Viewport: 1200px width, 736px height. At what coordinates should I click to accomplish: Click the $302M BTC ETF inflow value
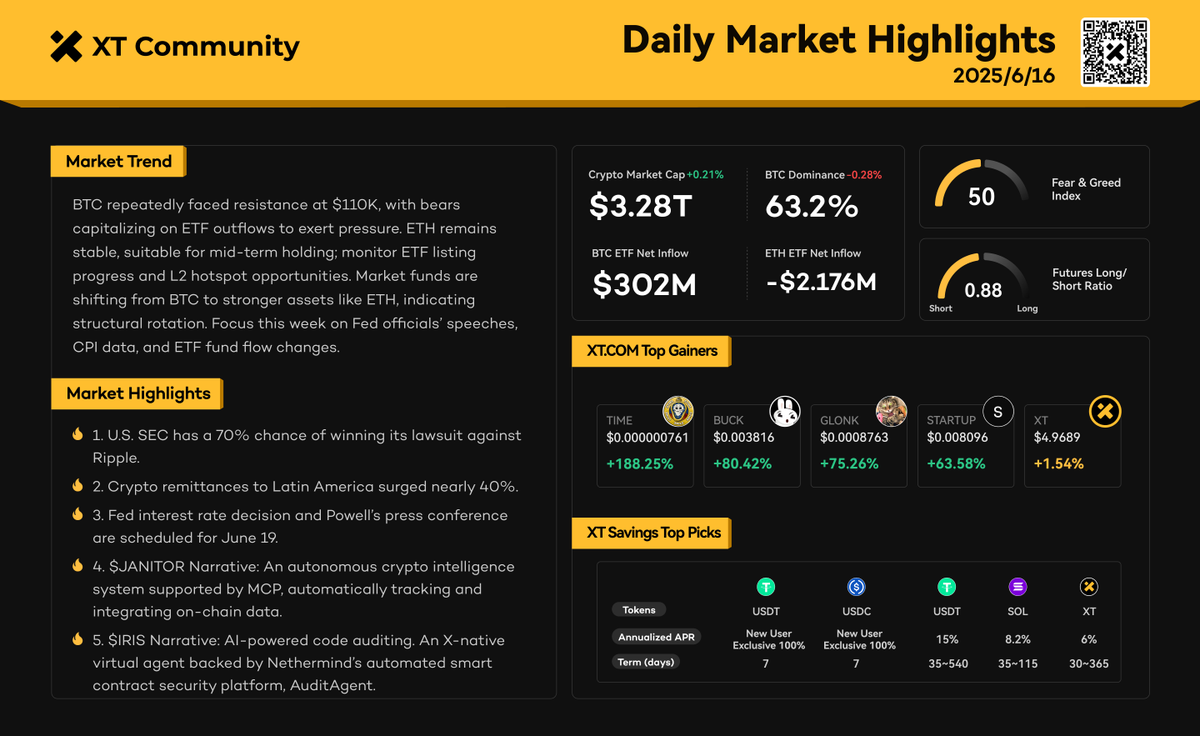click(644, 285)
